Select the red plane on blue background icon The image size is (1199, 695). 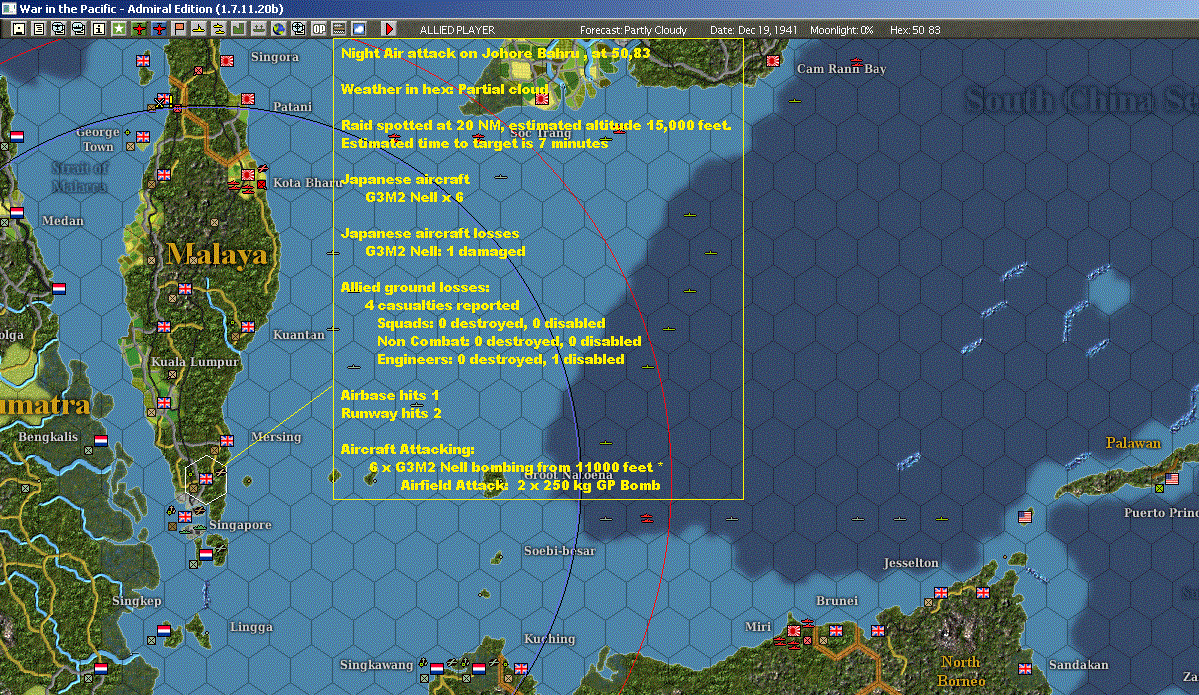pos(158,29)
